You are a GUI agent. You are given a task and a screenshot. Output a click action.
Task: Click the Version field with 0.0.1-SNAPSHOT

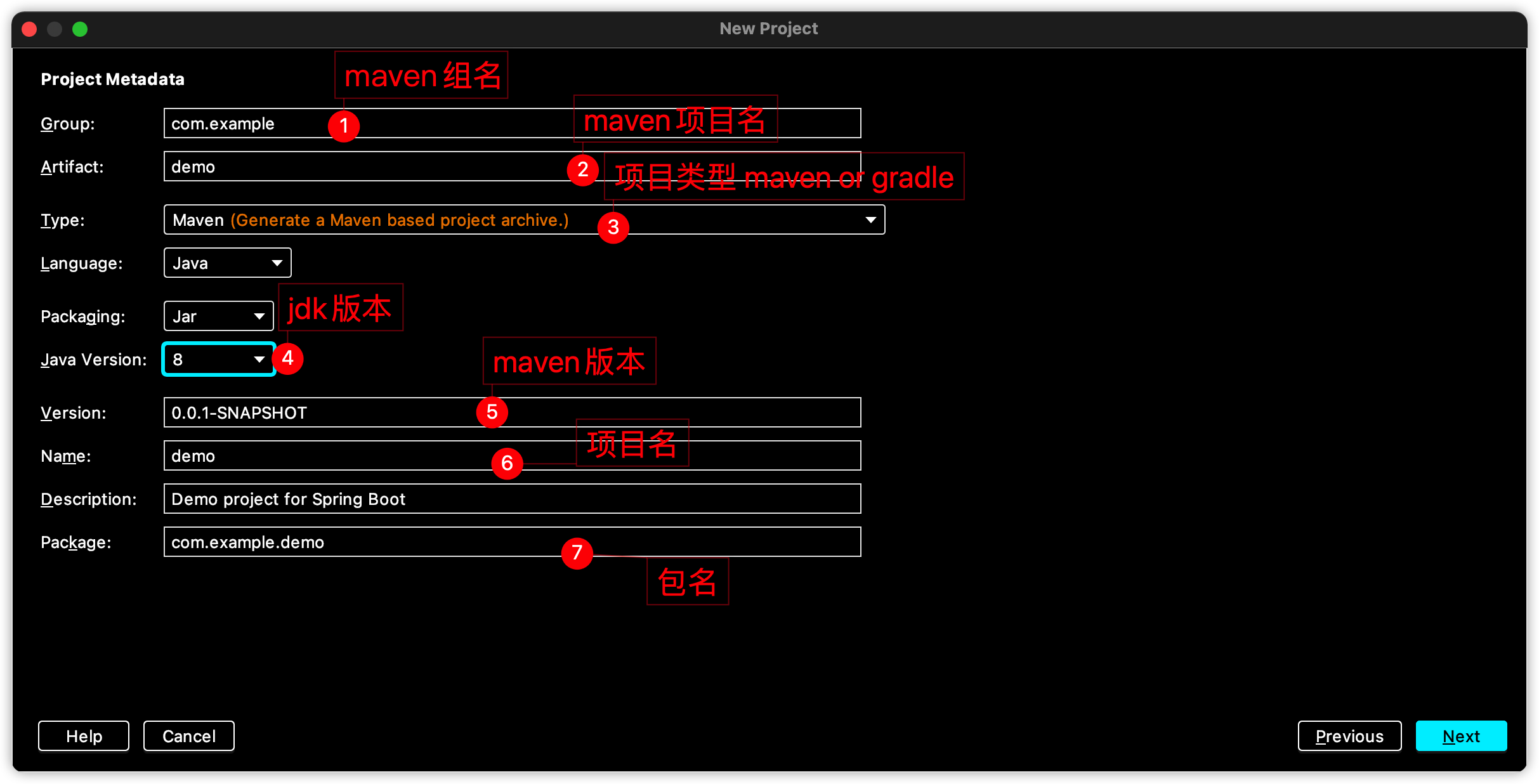[x=512, y=412]
